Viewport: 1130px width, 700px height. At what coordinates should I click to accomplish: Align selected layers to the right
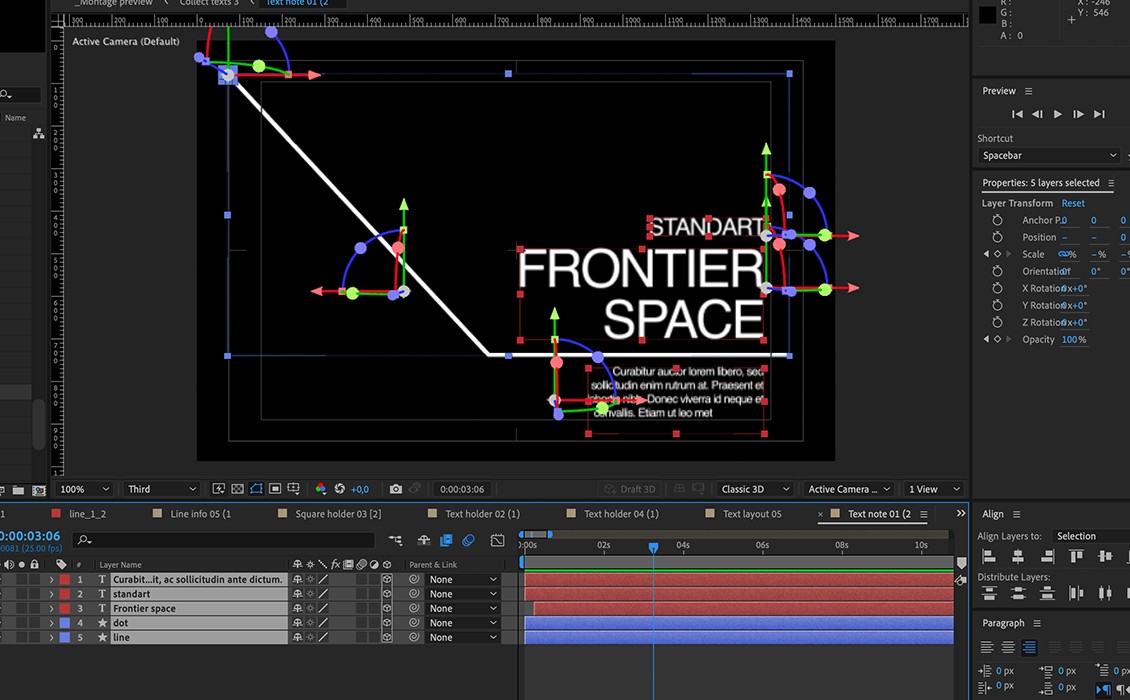point(1047,556)
